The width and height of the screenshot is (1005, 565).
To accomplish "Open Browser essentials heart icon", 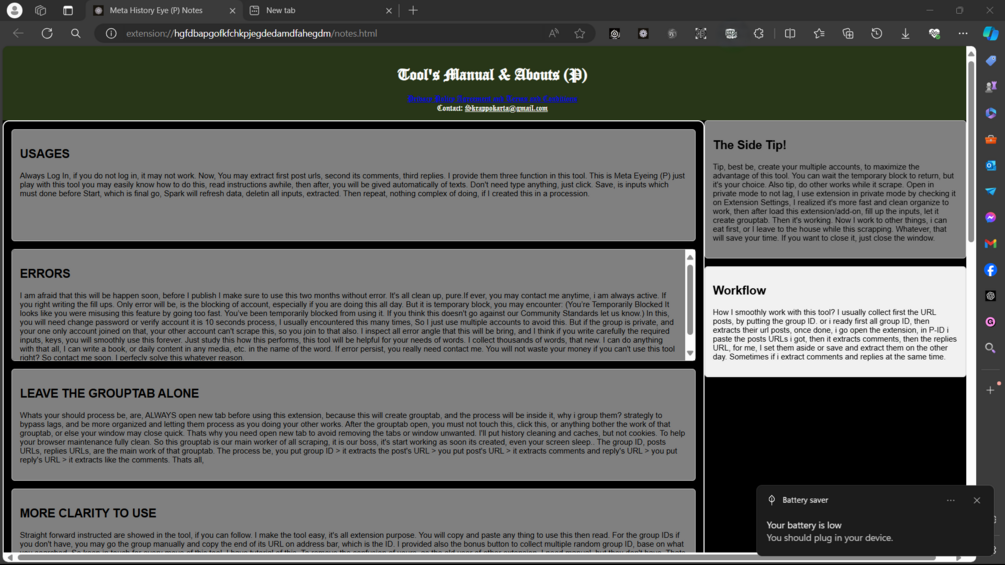I will (934, 33).
